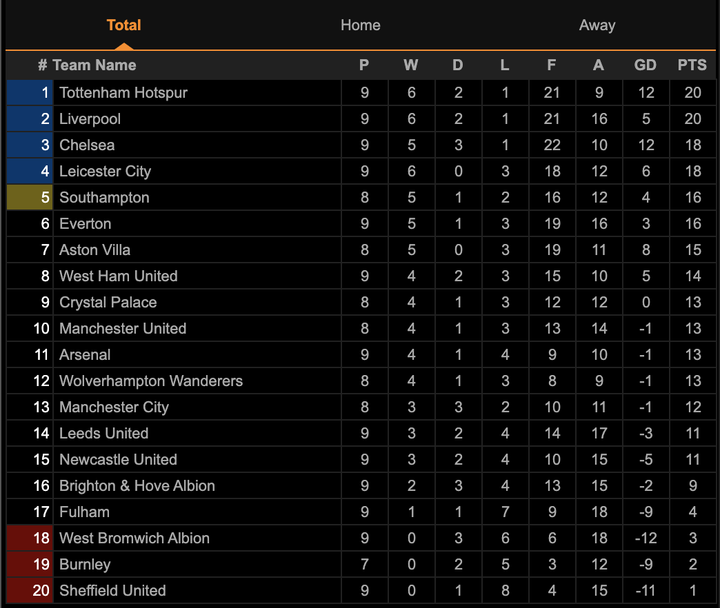Click blue position 1 rank cell
720x608 pixels.
pos(30,93)
